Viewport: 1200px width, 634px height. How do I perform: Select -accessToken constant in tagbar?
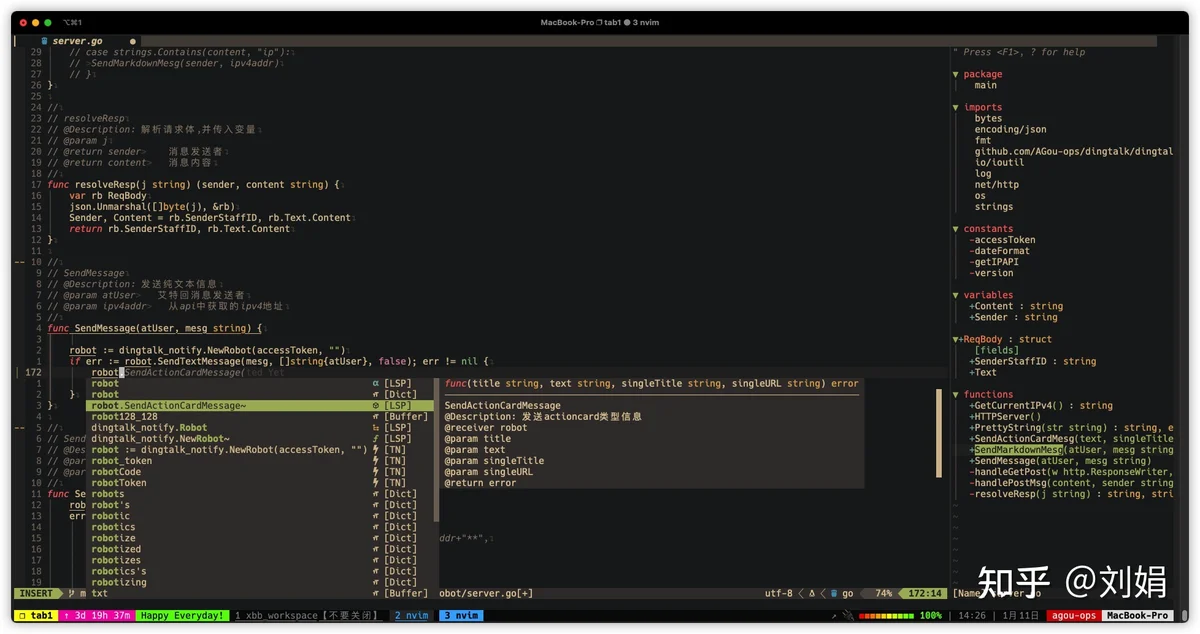pyautogui.click(x=1002, y=240)
